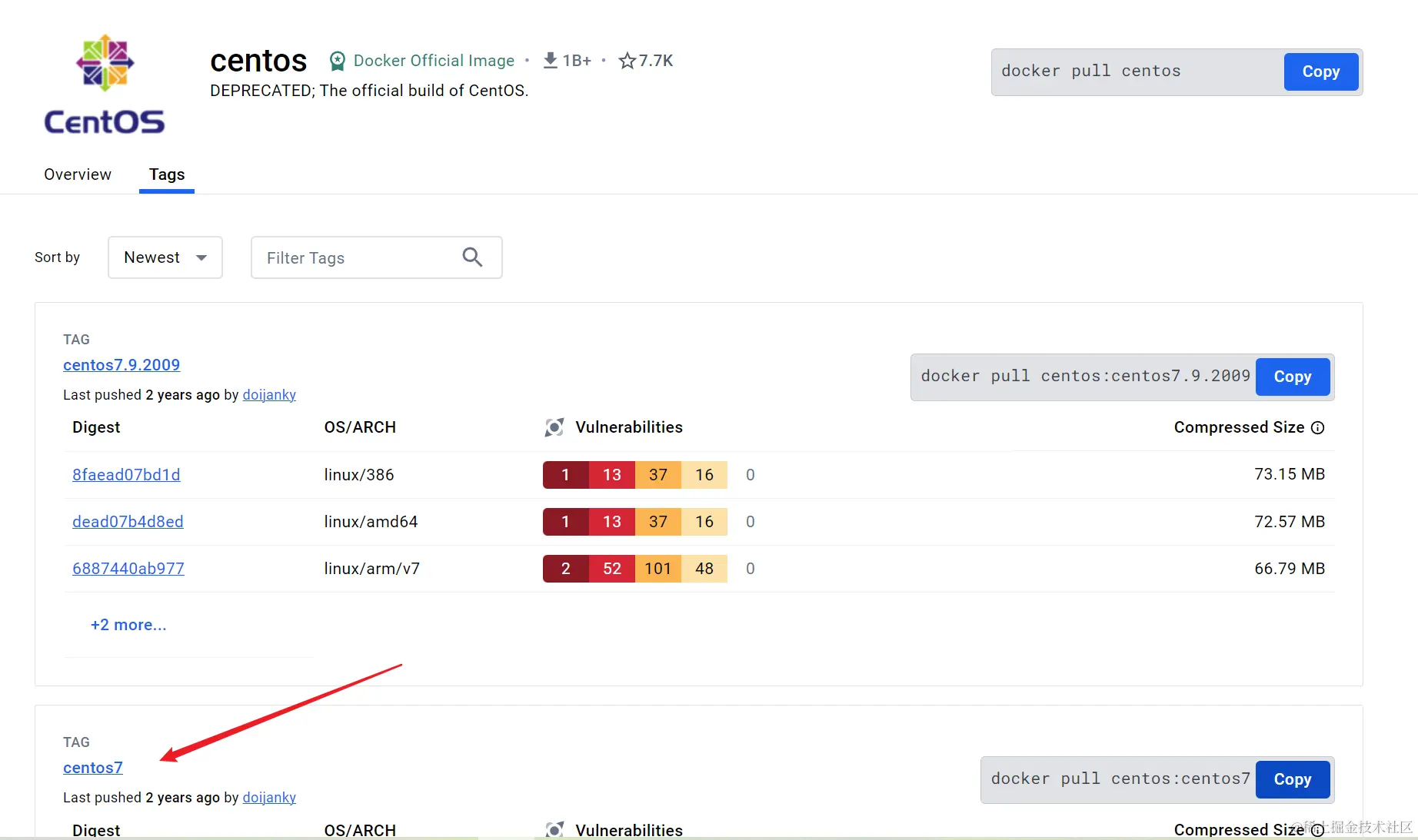Open the Sort by Newest dropdown
Viewport: 1418px width, 840px height.
[165, 257]
